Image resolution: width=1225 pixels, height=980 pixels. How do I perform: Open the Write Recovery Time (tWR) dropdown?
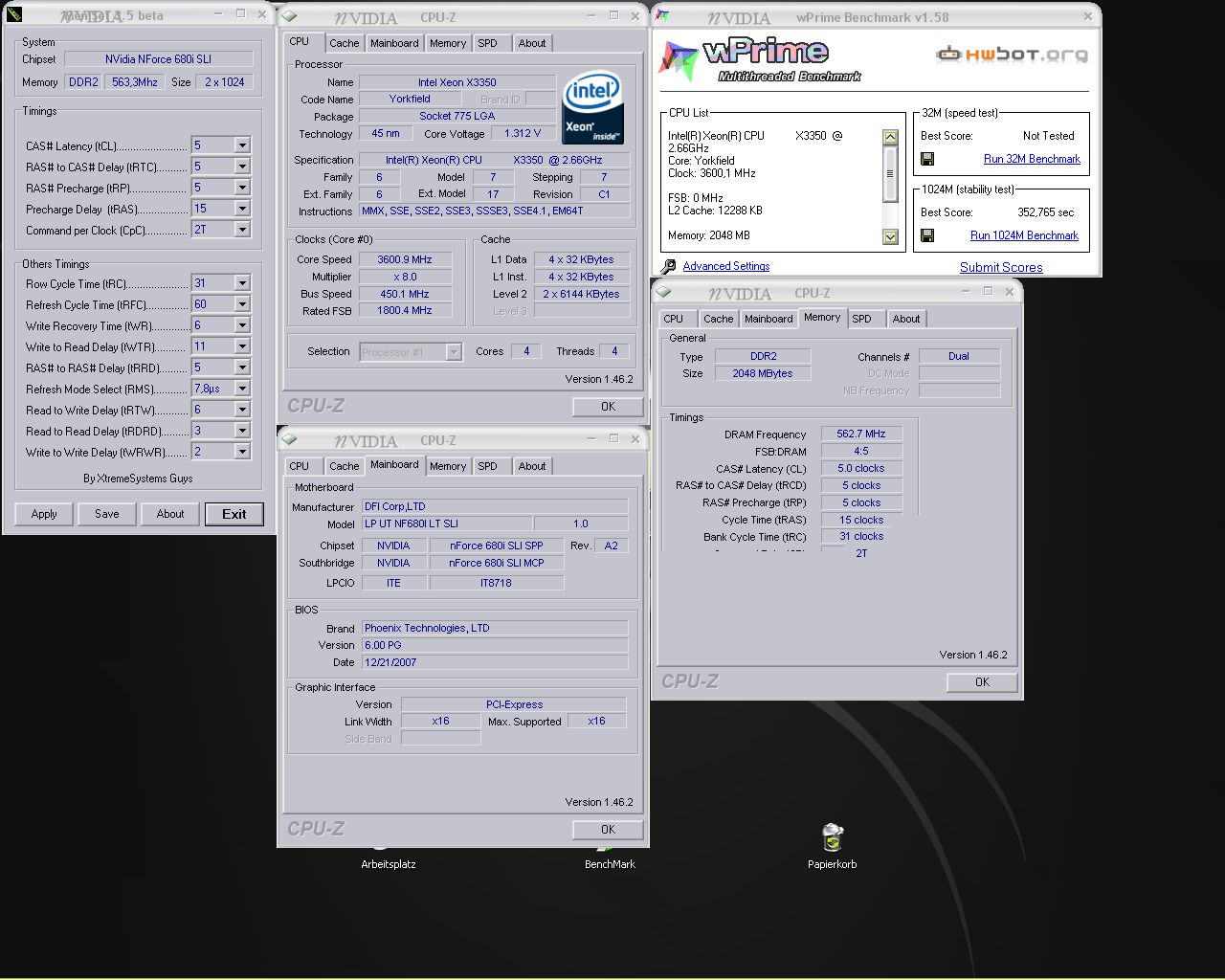coord(242,325)
